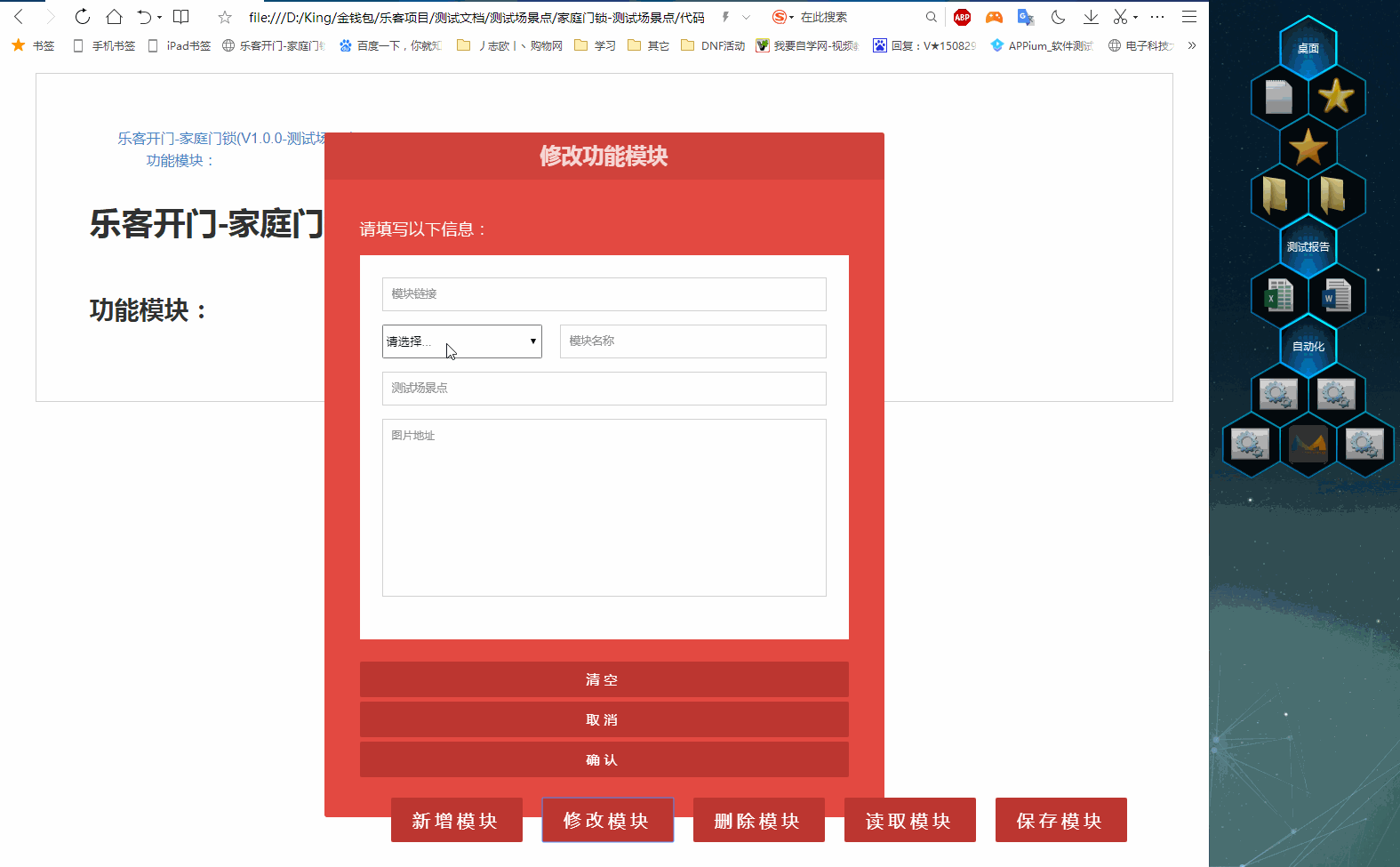Click the 修改模块 button

click(608, 820)
